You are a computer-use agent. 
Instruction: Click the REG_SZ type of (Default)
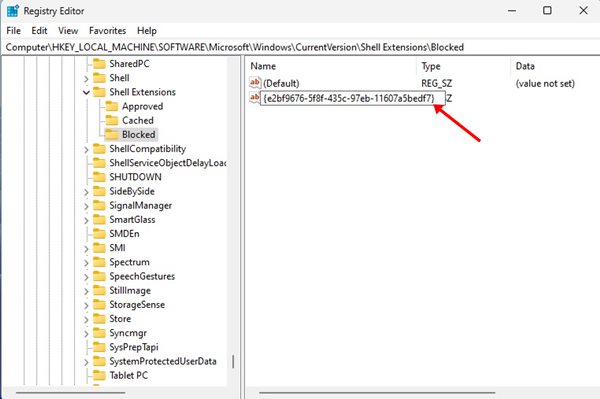[437, 83]
